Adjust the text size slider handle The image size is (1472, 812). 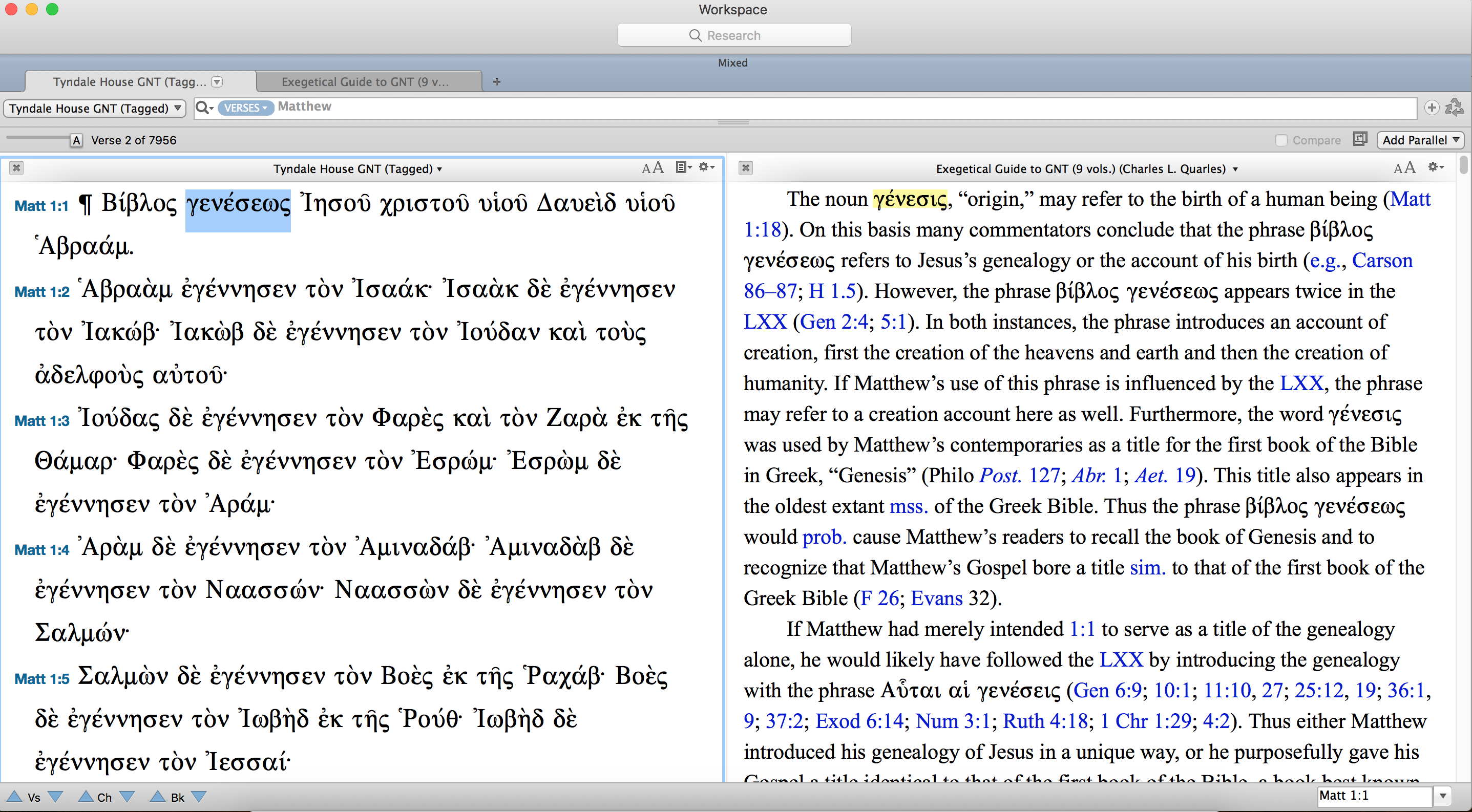(76, 140)
